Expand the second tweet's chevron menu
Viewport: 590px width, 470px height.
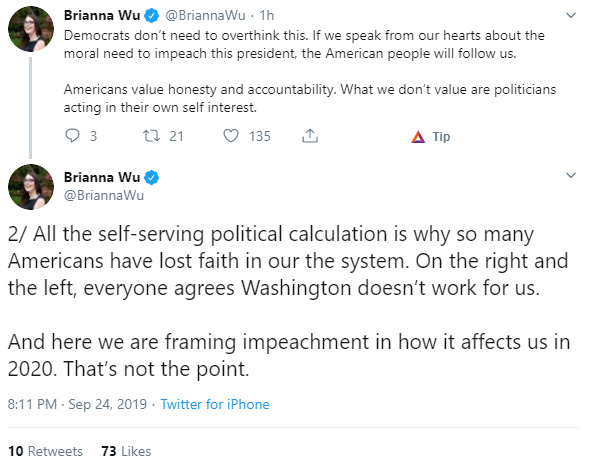click(571, 175)
